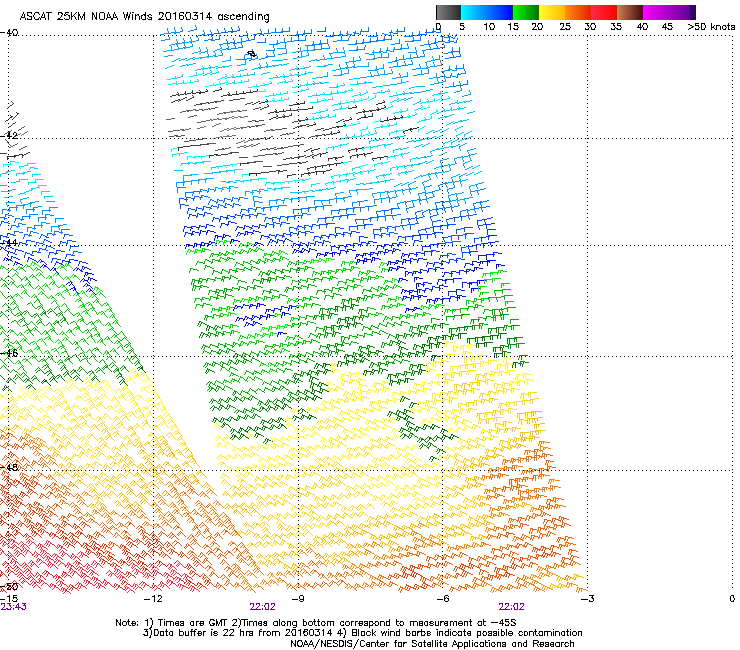The height and width of the screenshot is (650, 740).
Task: Click the '-9' longitude axis label
Action: 298,599
